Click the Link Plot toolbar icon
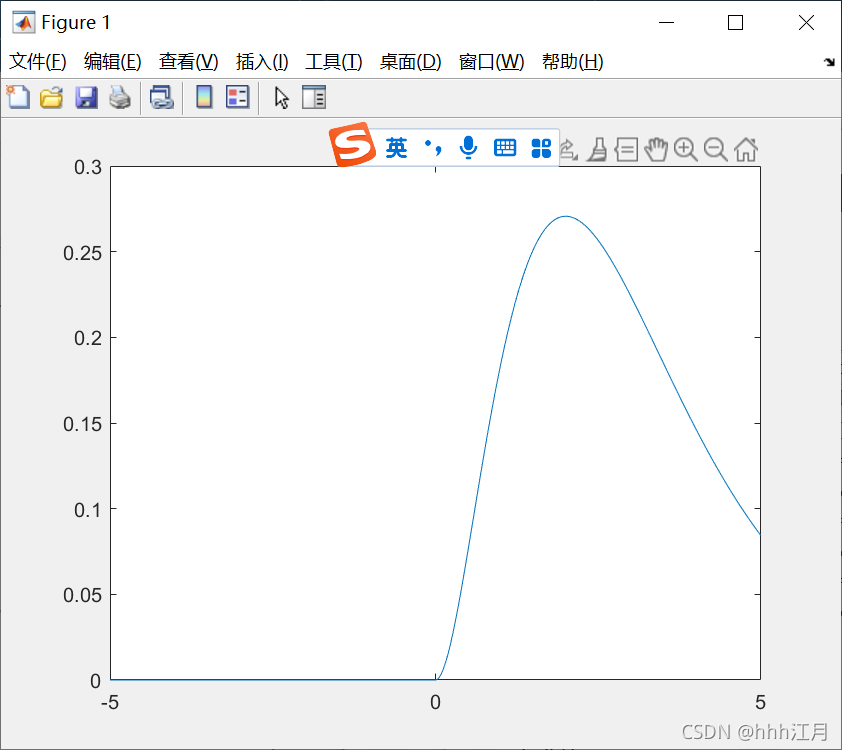Viewport: 842px width, 750px height. click(161, 98)
